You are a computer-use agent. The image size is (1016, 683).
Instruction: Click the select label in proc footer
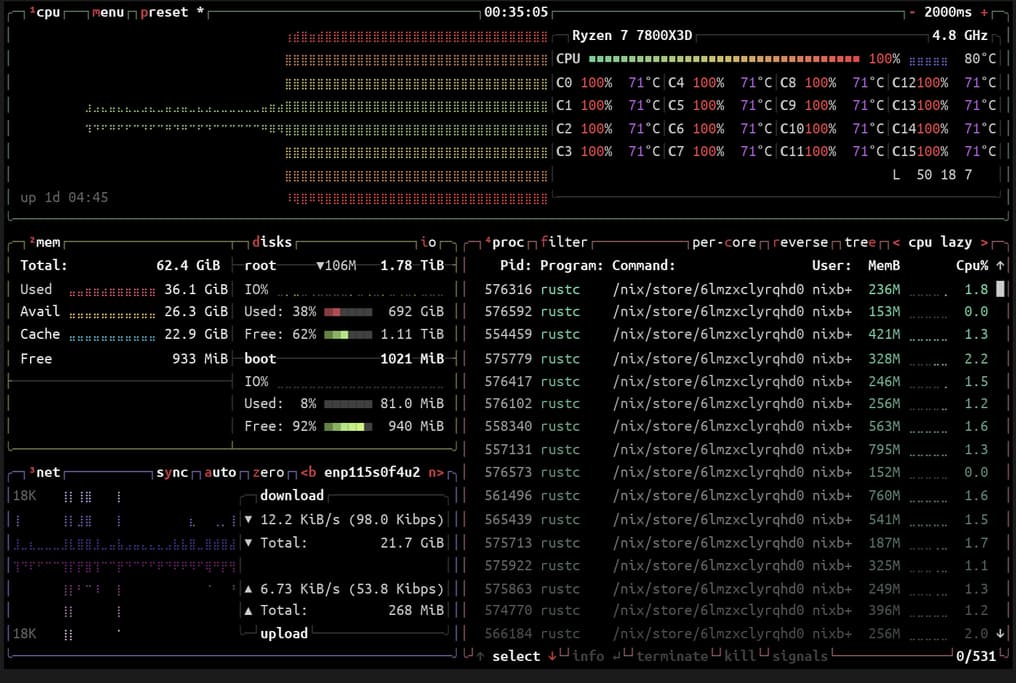click(516, 656)
